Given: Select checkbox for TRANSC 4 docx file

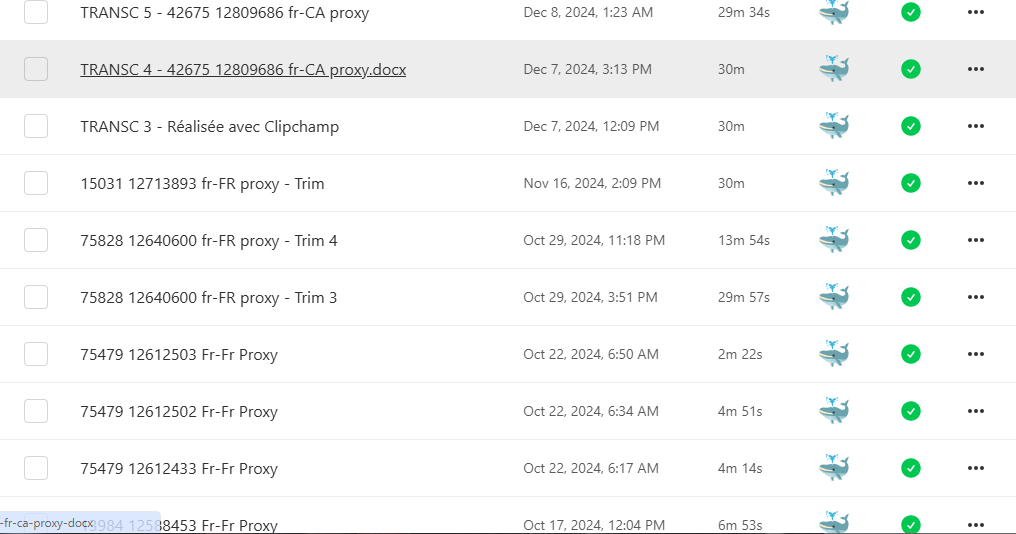Looking at the screenshot, I should (x=36, y=69).
